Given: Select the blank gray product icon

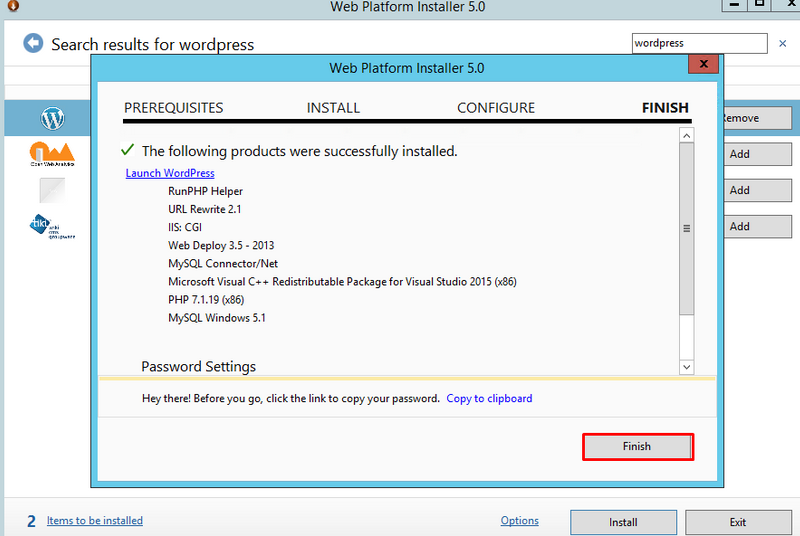Looking at the screenshot, I should click(53, 190).
